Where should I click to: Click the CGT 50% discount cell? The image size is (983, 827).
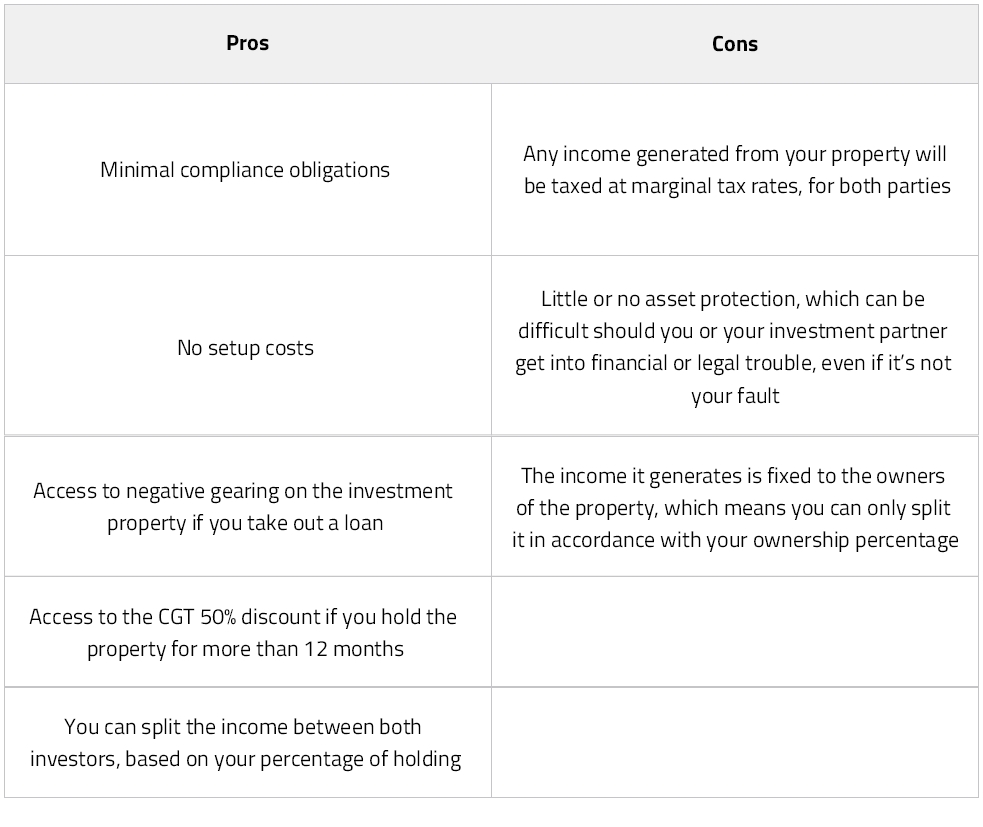coord(248,632)
